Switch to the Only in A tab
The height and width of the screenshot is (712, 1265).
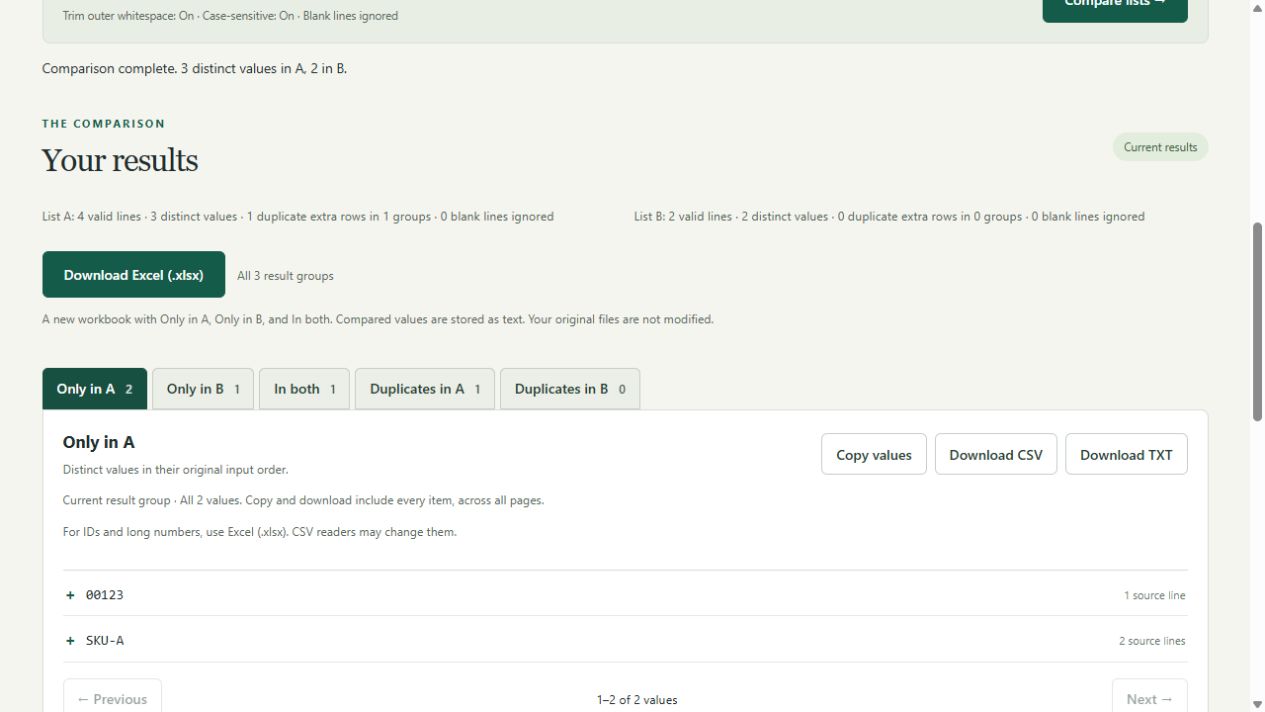click(95, 389)
